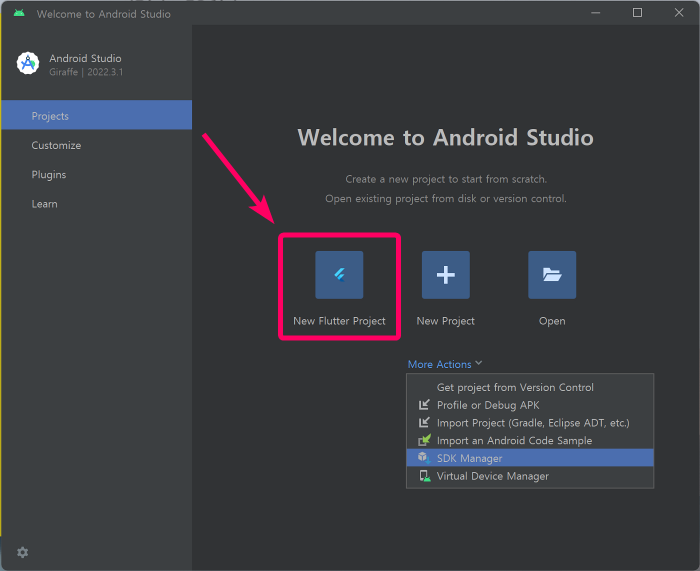Minimize the Welcome to Android Studio window
This screenshot has width=700, height=571.
point(596,13)
